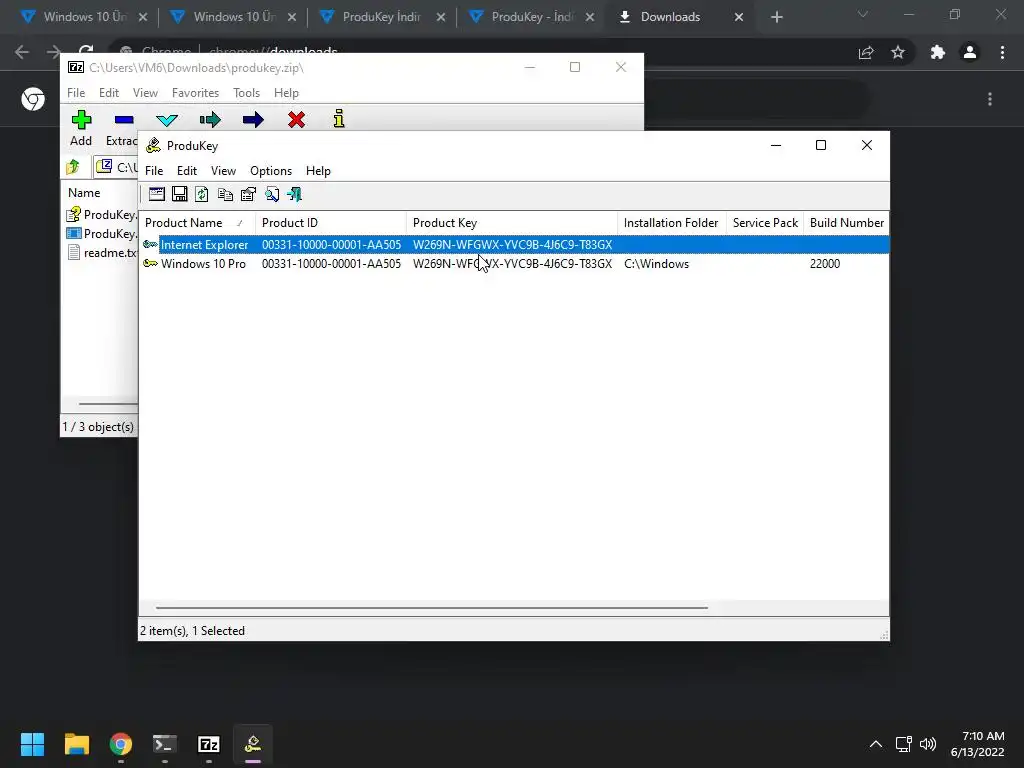Click the C:\Windows installation folder cell
Image resolution: width=1024 pixels, height=768 pixels.
(x=656, y=264)
